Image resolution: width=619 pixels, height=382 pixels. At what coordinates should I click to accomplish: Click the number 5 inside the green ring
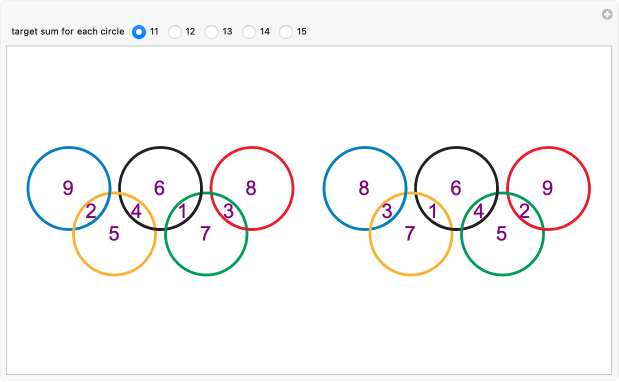[501, 234]
